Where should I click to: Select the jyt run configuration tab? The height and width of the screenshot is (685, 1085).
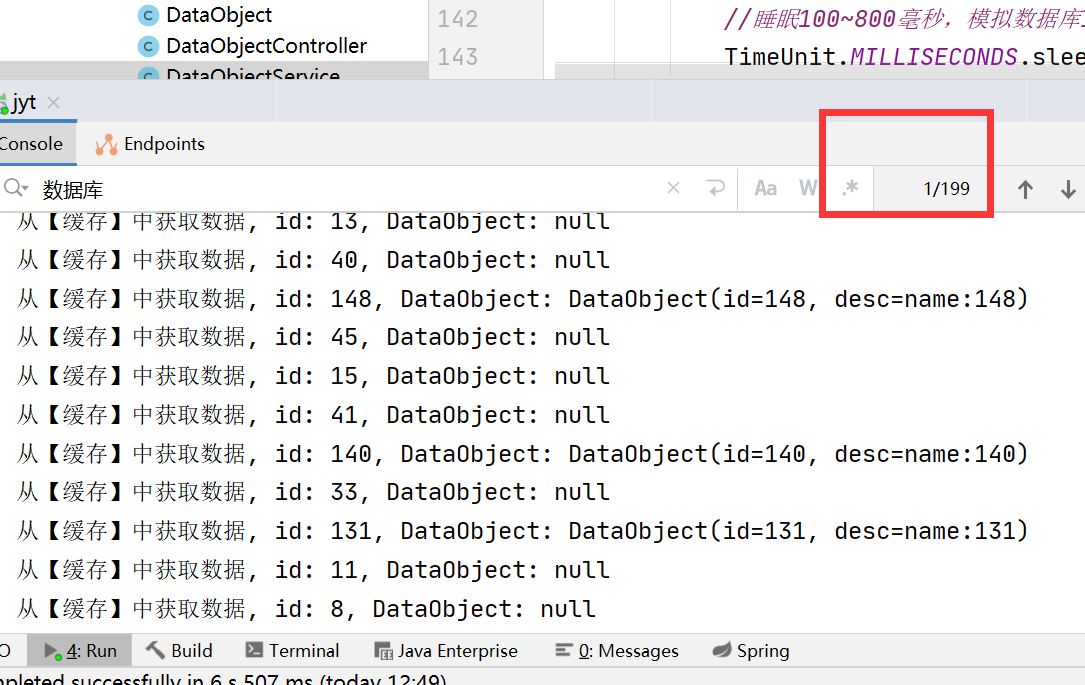[24, 102]
